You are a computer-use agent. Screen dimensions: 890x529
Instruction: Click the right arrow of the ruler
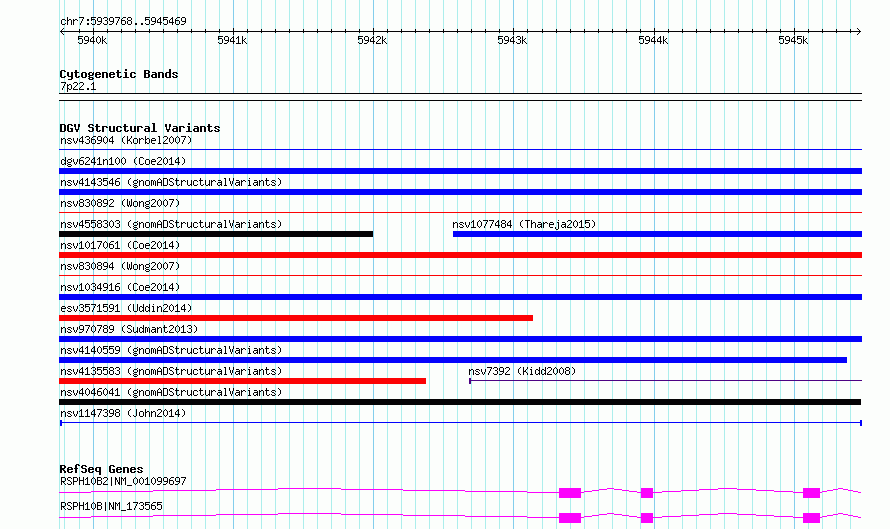click(858, 31)
